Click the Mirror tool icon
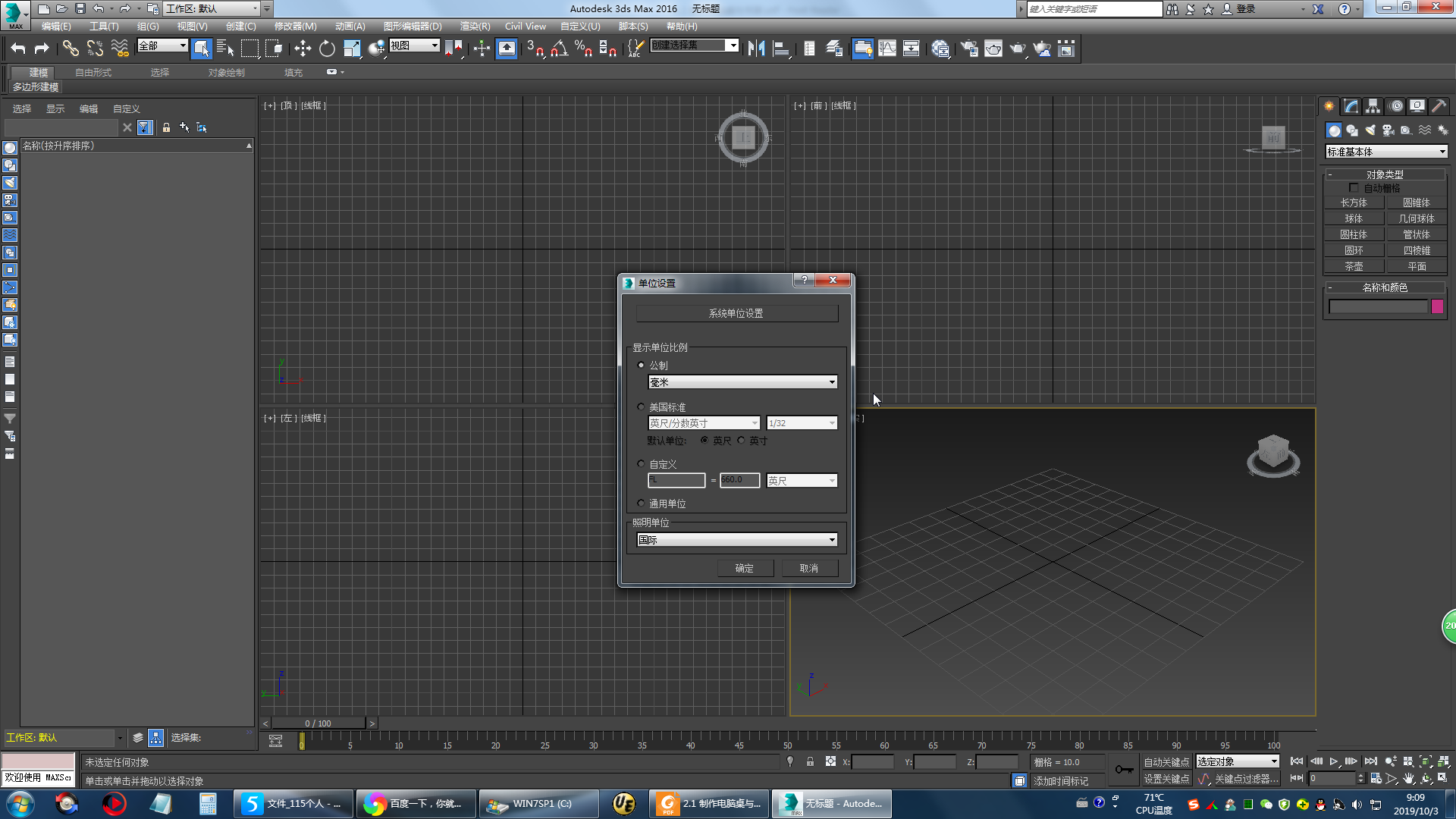The height and width of the screenshot is (819, 1456). click(x=756, y=49)
